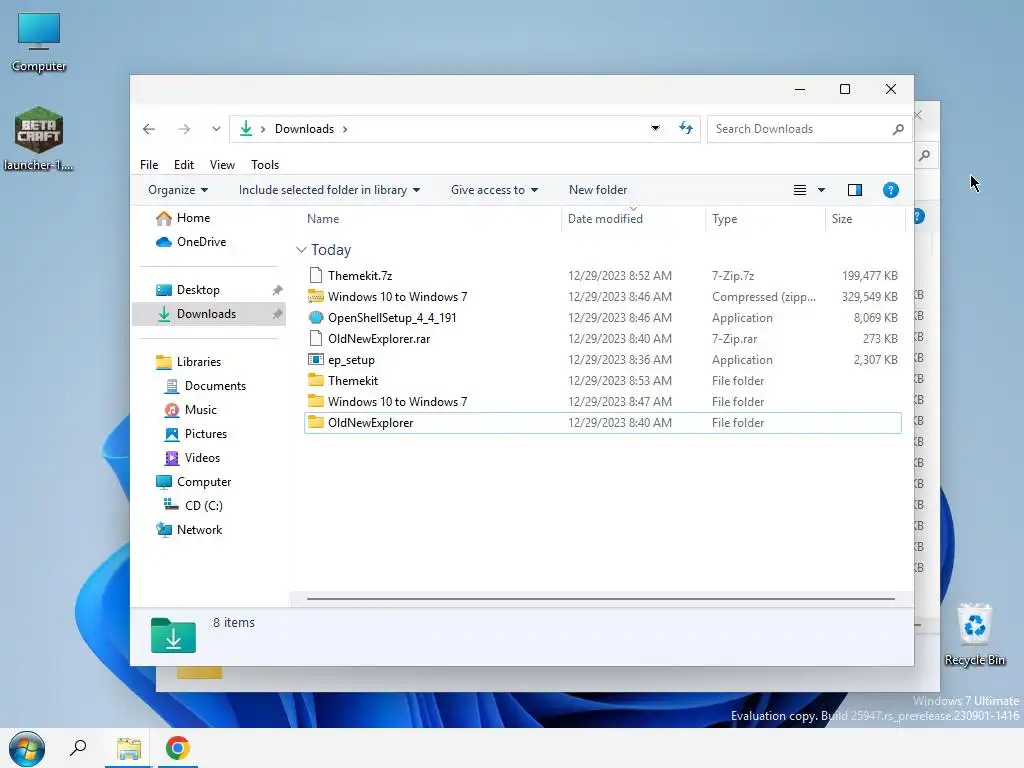Refresh the Downloads folder view
The image size is (1024, 768).
point(686,129)
